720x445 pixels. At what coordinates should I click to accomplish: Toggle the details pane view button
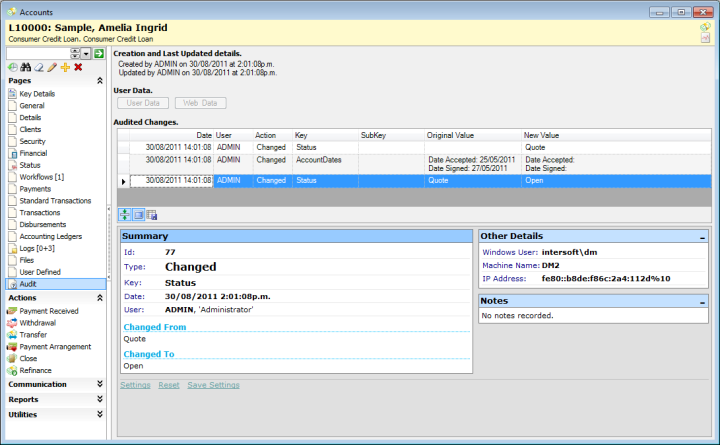click(x=138, y=215)
